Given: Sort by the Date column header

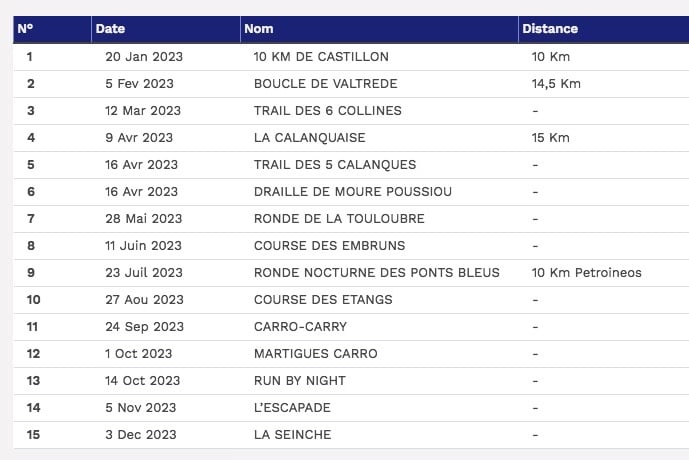Looking at the screenshot, I should tap(166, 29).
